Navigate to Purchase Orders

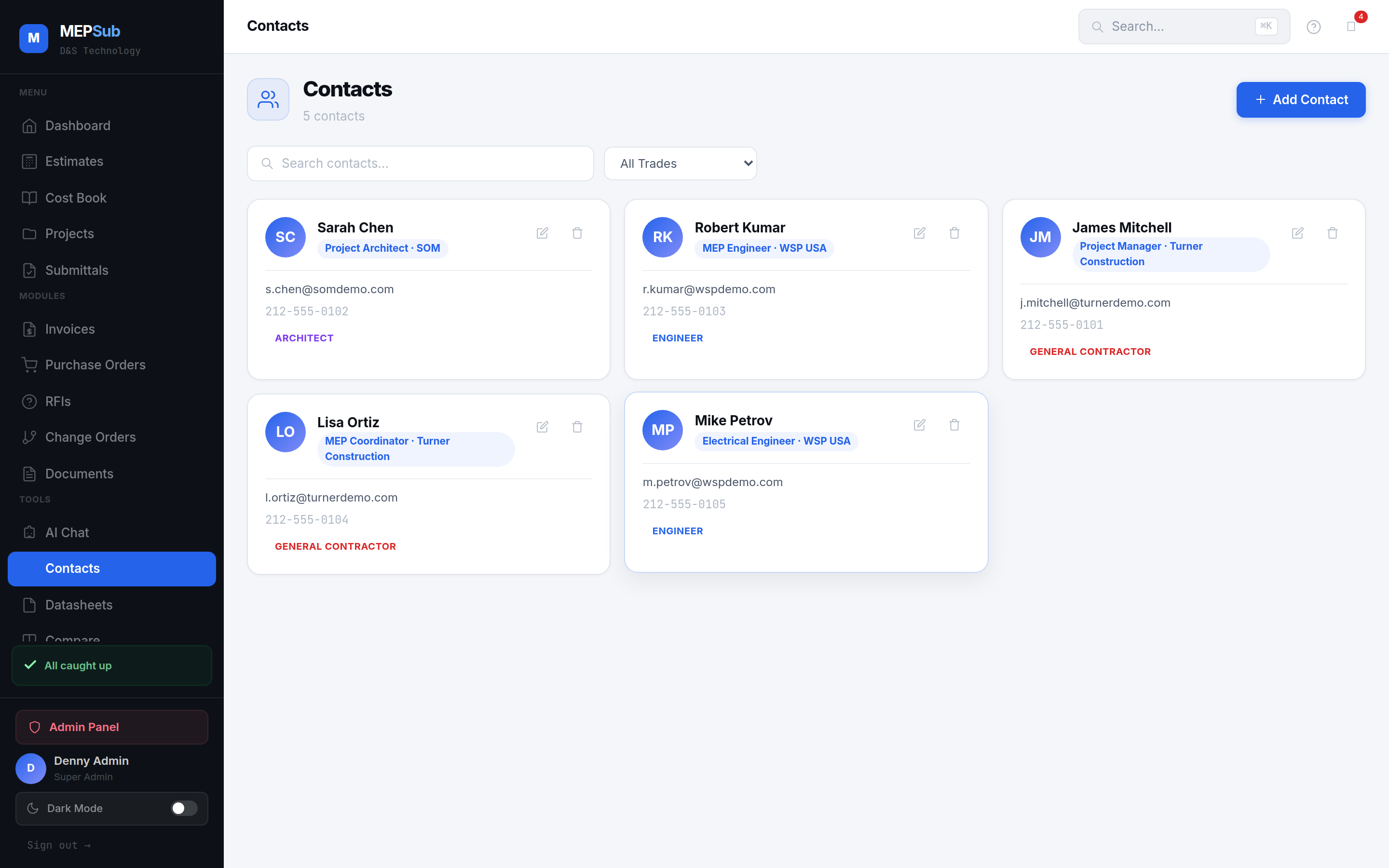click(95, 365)
